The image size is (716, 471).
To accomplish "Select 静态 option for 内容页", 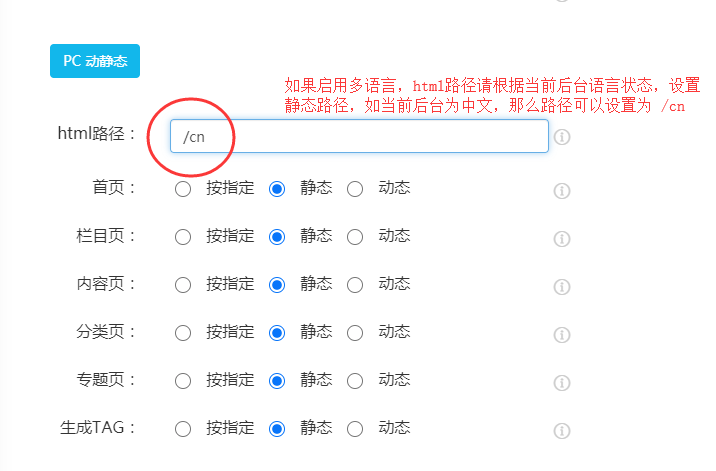I will click(x=277, y=284).
